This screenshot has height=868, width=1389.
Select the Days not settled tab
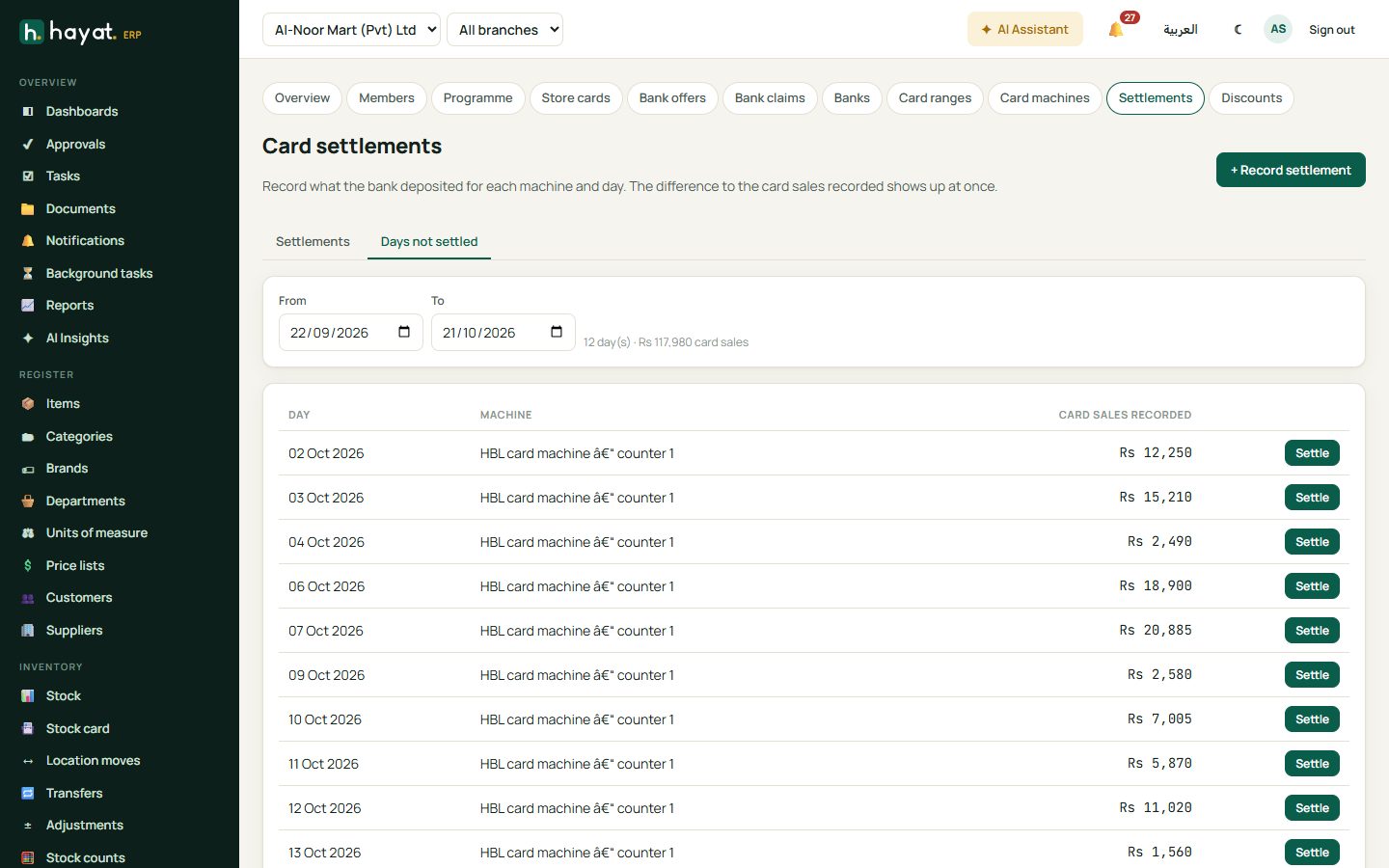429,241
